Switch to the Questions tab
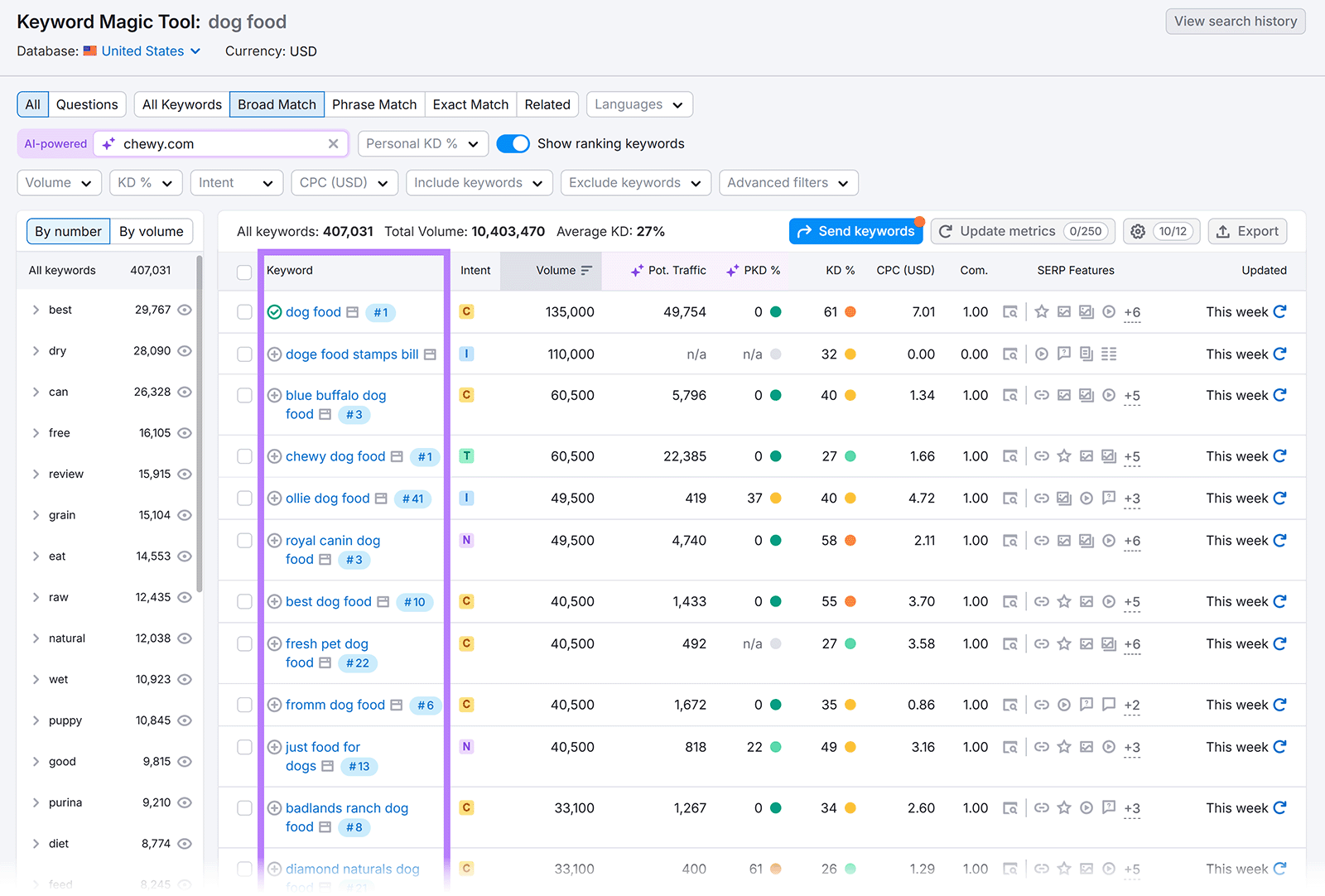This screenshot has height=896, width=1325. tap(87, 104)
